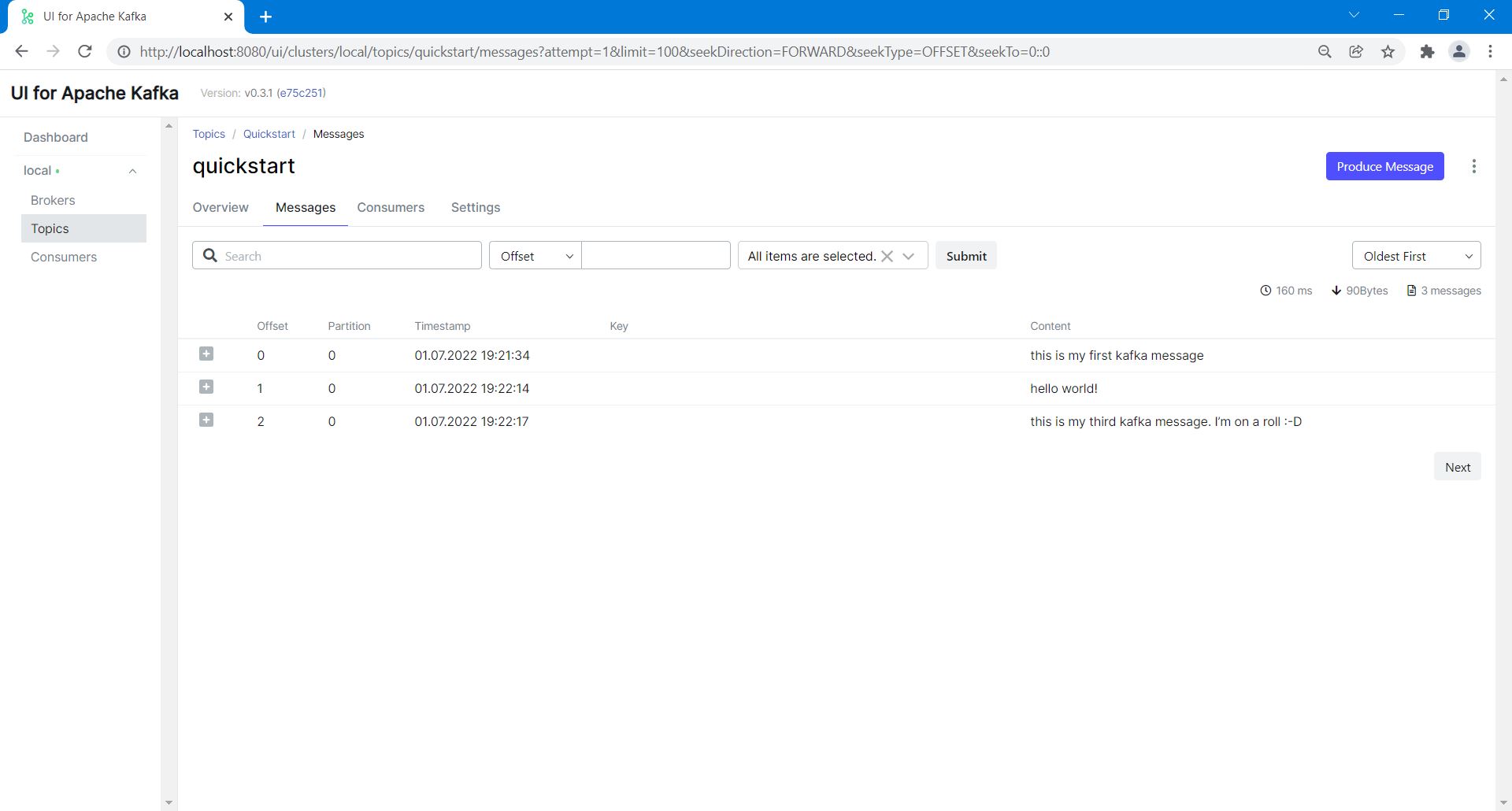Bookmark this page with the star icon

(1388, 52)
